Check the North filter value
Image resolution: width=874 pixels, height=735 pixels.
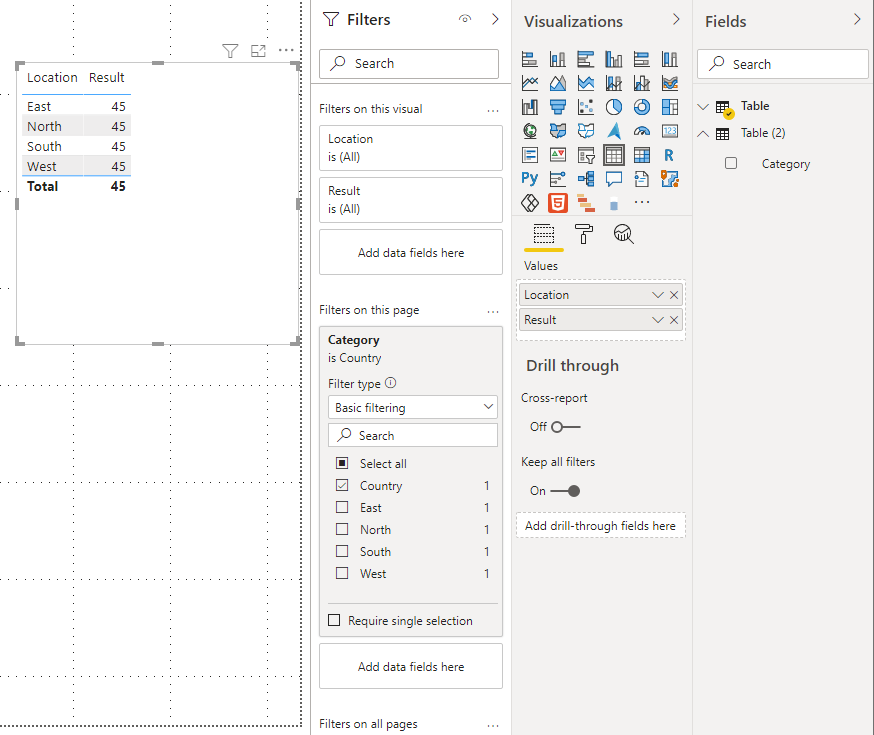(x=342, y=529)
